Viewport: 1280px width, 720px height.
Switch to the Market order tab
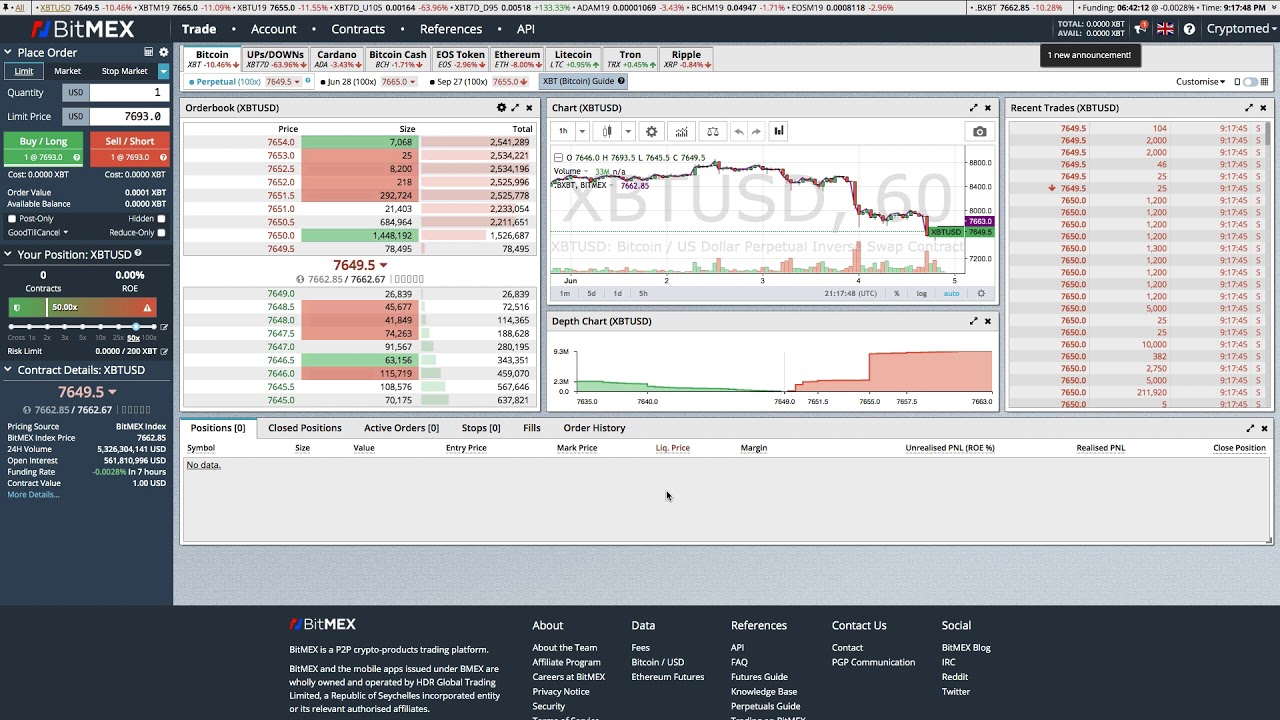click(68, 71)
